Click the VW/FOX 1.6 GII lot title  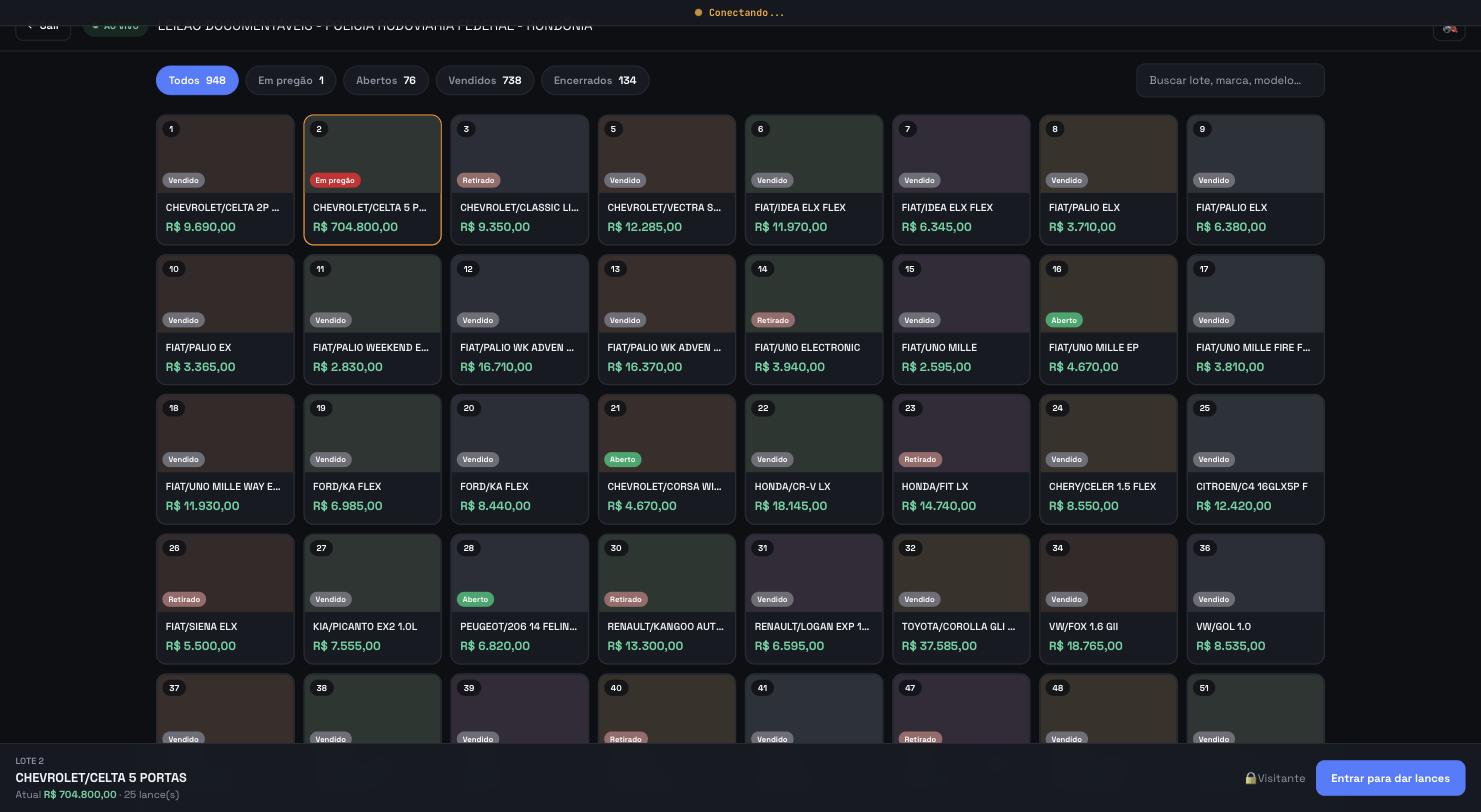click(1083, 627)
